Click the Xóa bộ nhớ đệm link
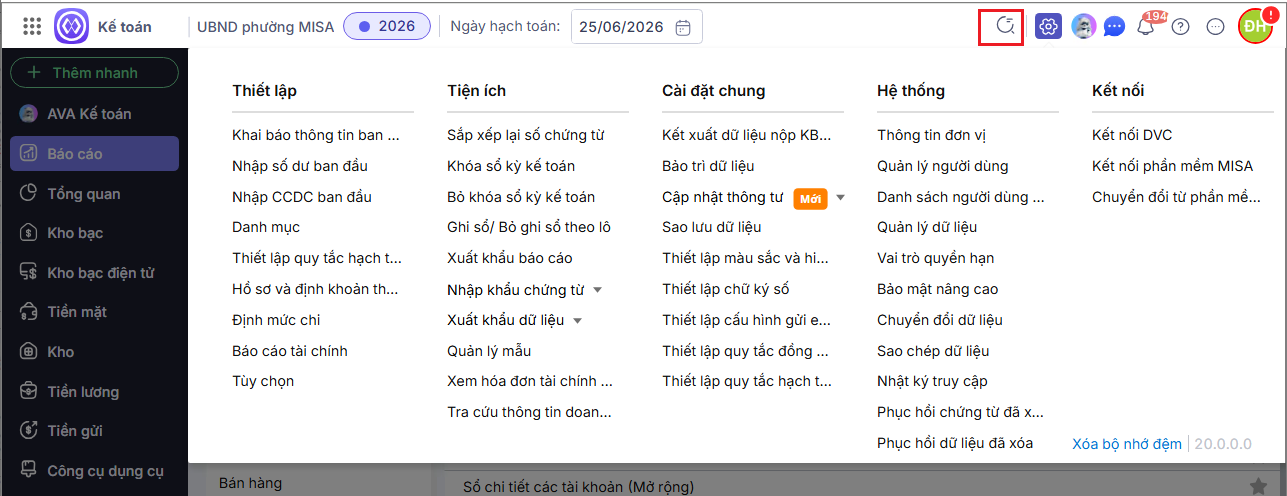This screenshot has width=1287, height=496. point(1127,443)
